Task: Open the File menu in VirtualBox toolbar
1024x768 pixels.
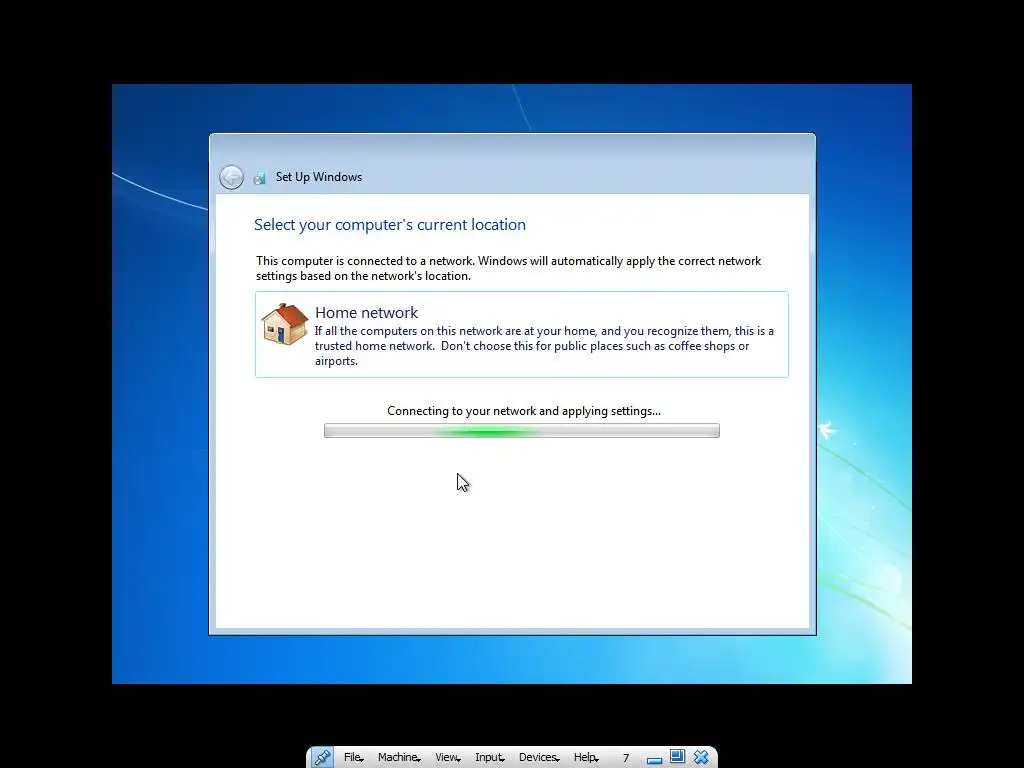Action: point(353,757)
